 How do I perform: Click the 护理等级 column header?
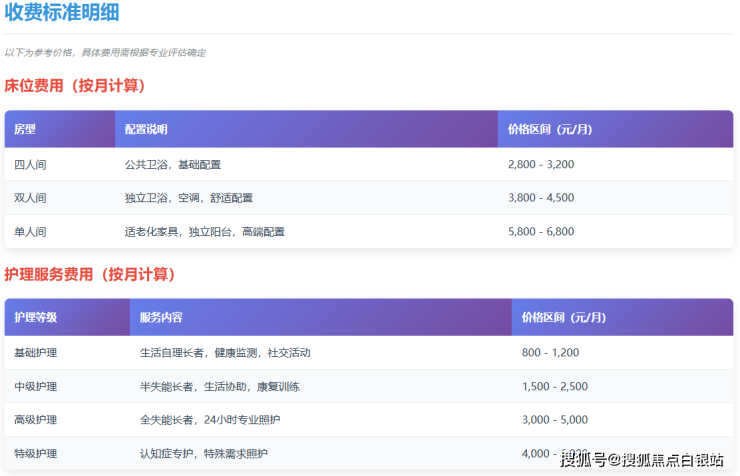coord(36,318)
